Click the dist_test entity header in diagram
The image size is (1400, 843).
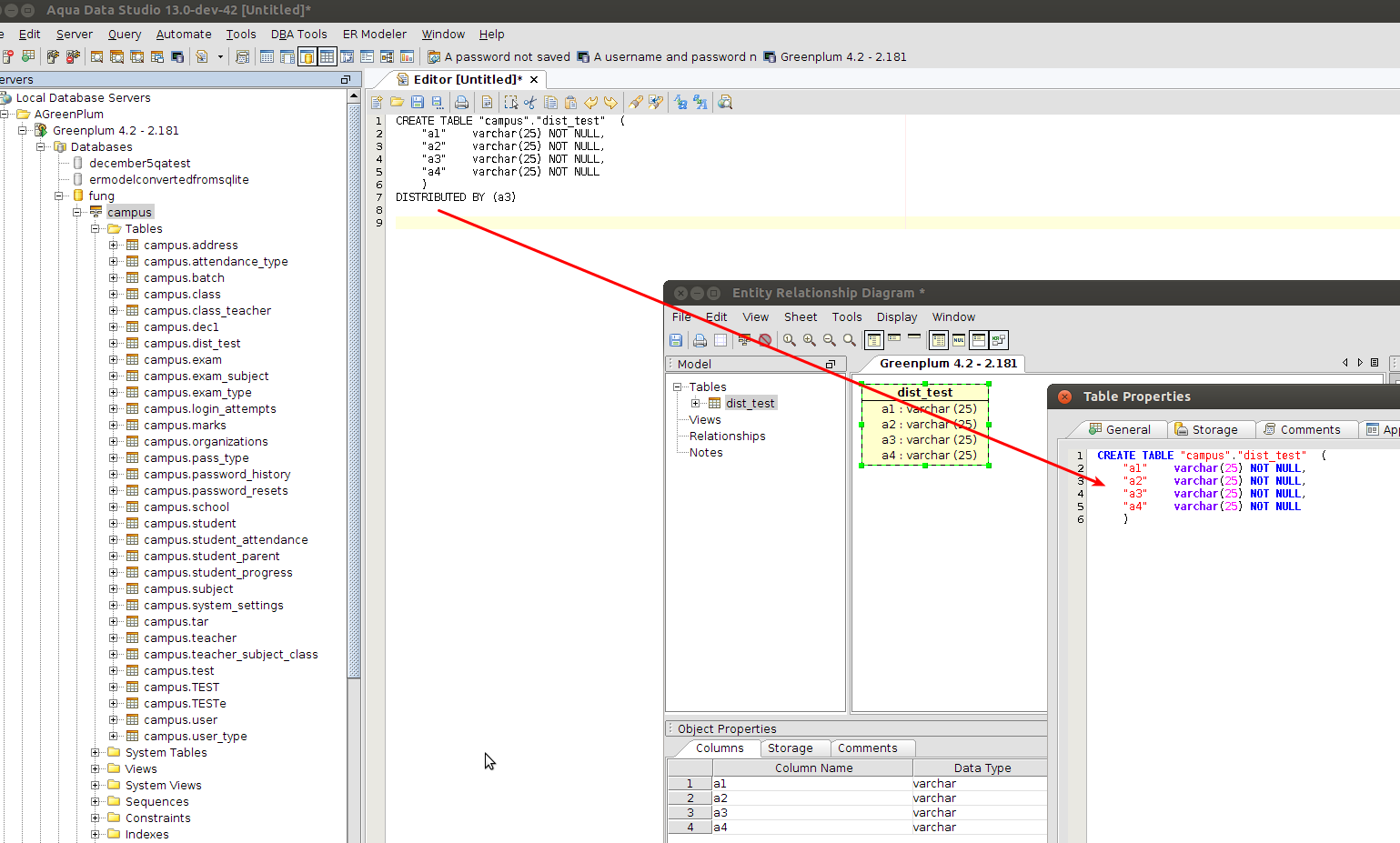(924, 393)
